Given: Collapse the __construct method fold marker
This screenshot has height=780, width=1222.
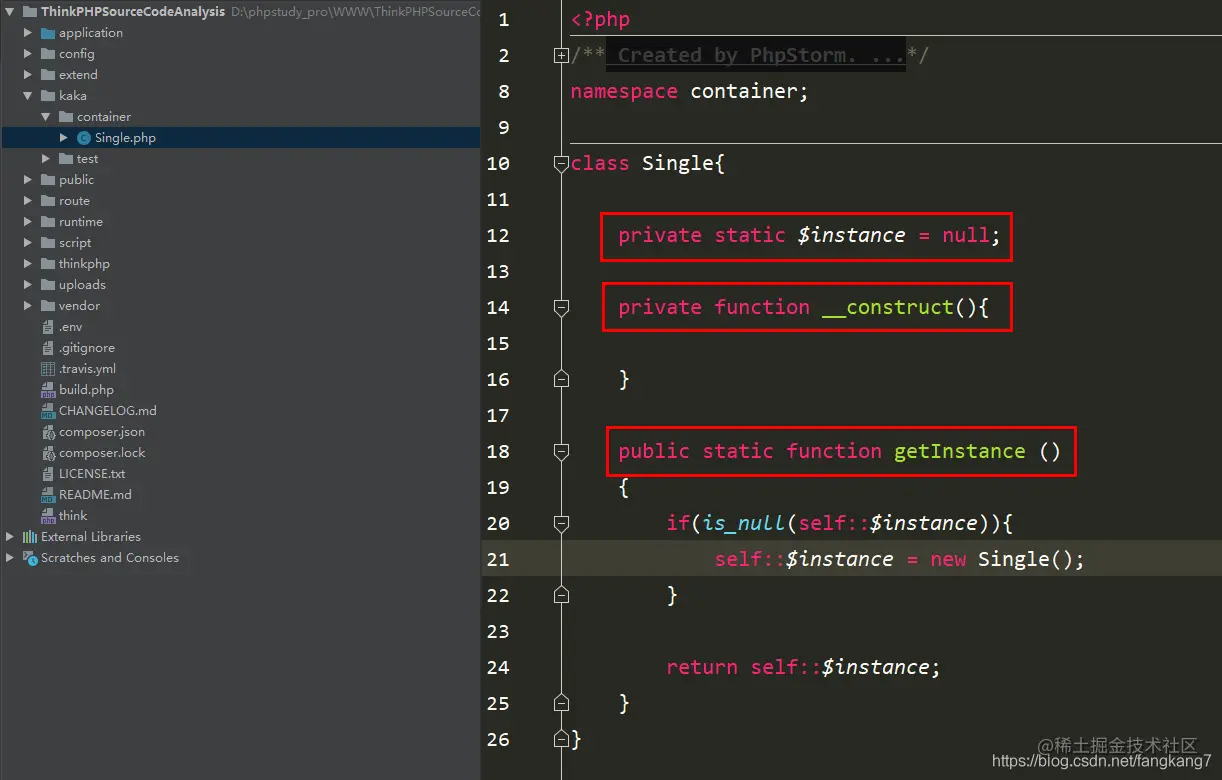Looking at the screenshot, I should point(561,308).
